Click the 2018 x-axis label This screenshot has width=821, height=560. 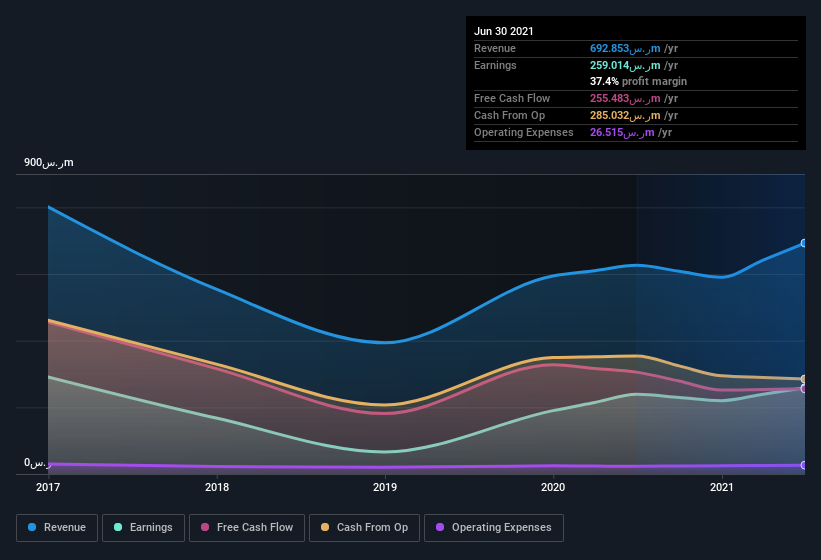pos(217,487)
